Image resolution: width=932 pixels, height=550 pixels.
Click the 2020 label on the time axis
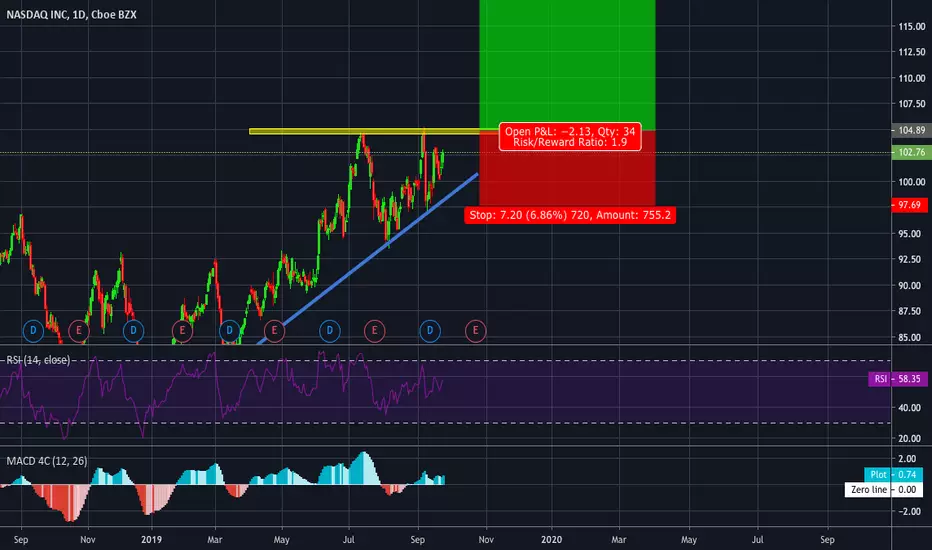click(x=552, y=540)
